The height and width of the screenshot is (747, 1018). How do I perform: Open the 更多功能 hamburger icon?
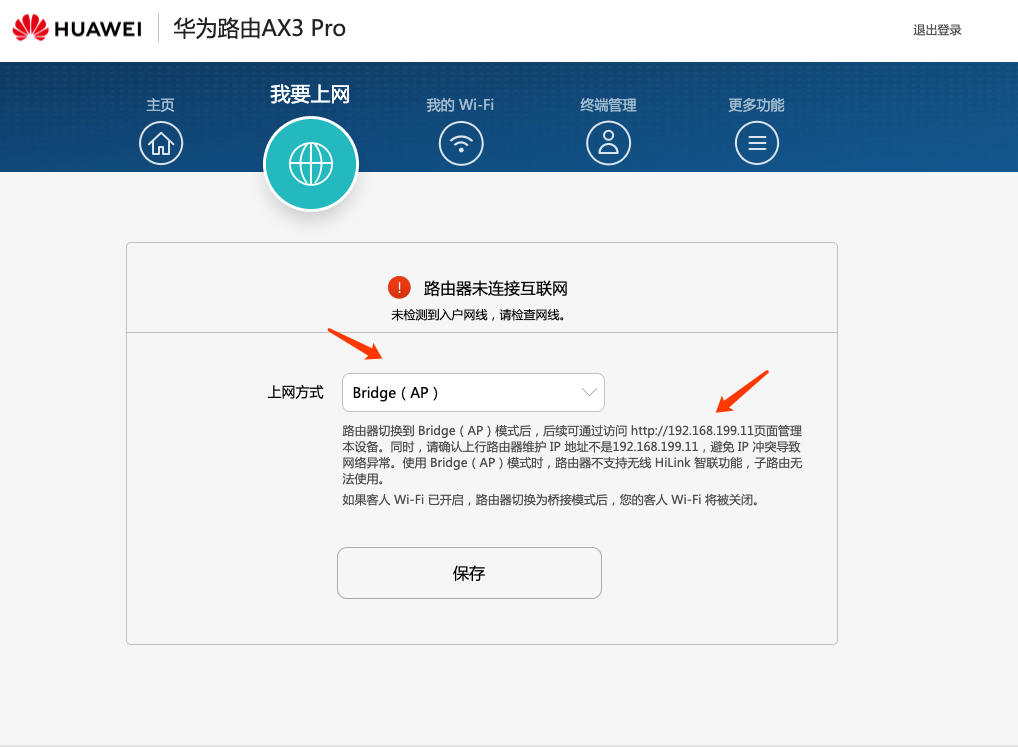[x=757, y=143]
